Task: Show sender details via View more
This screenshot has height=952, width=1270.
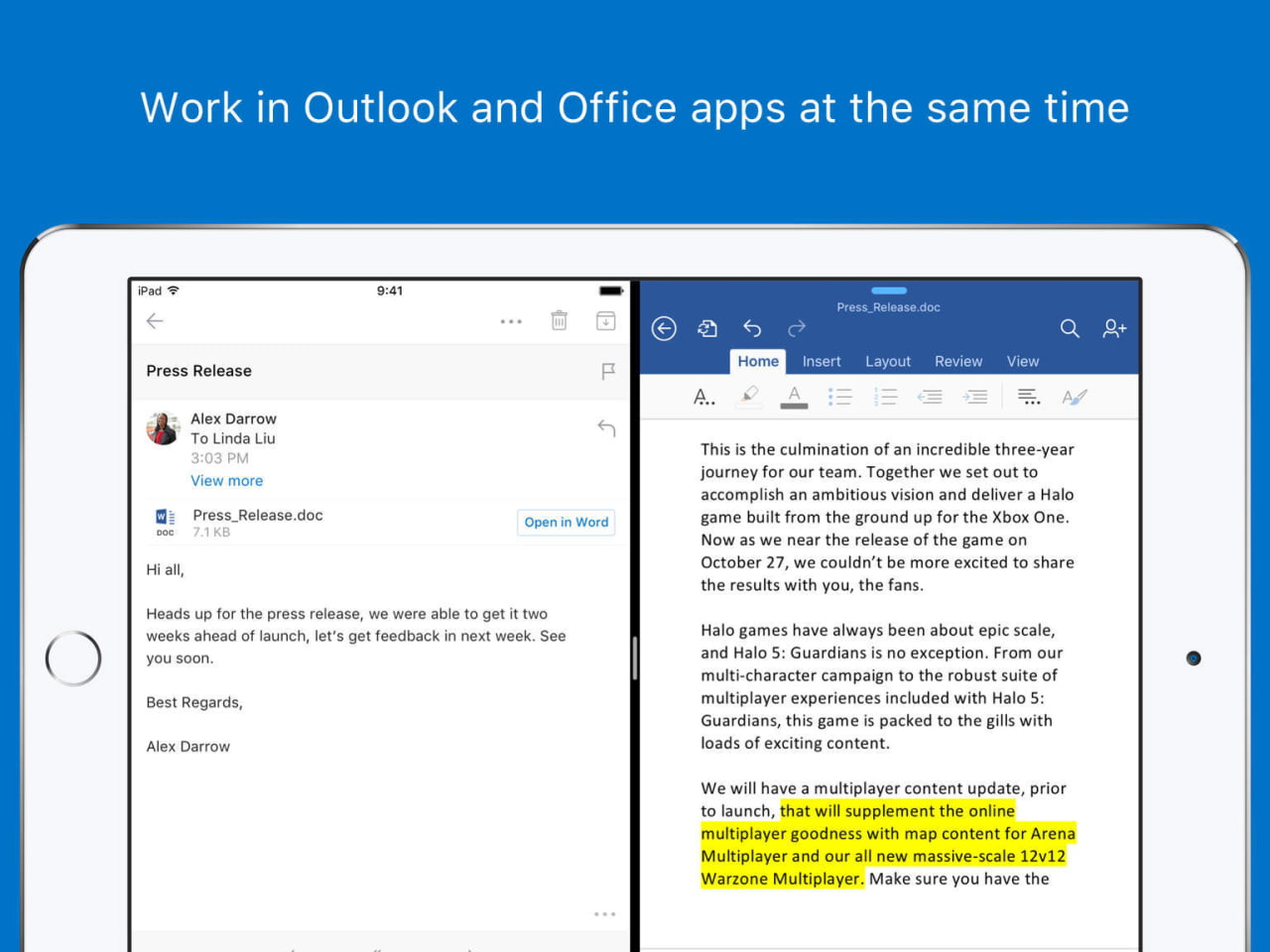Action: [226, 480]
